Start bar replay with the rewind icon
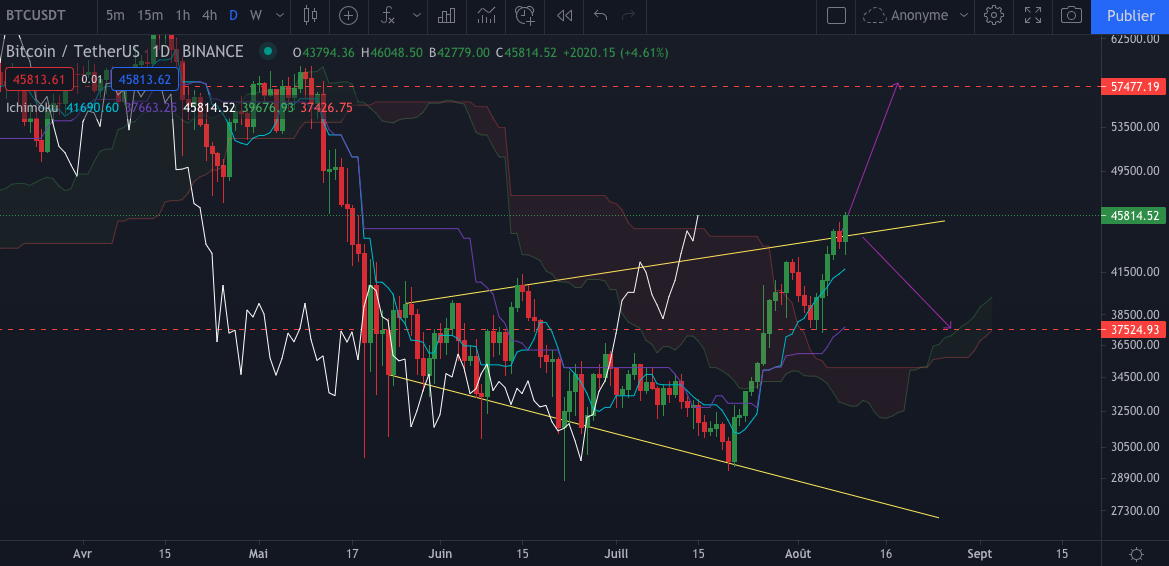 tap(565, 15)
